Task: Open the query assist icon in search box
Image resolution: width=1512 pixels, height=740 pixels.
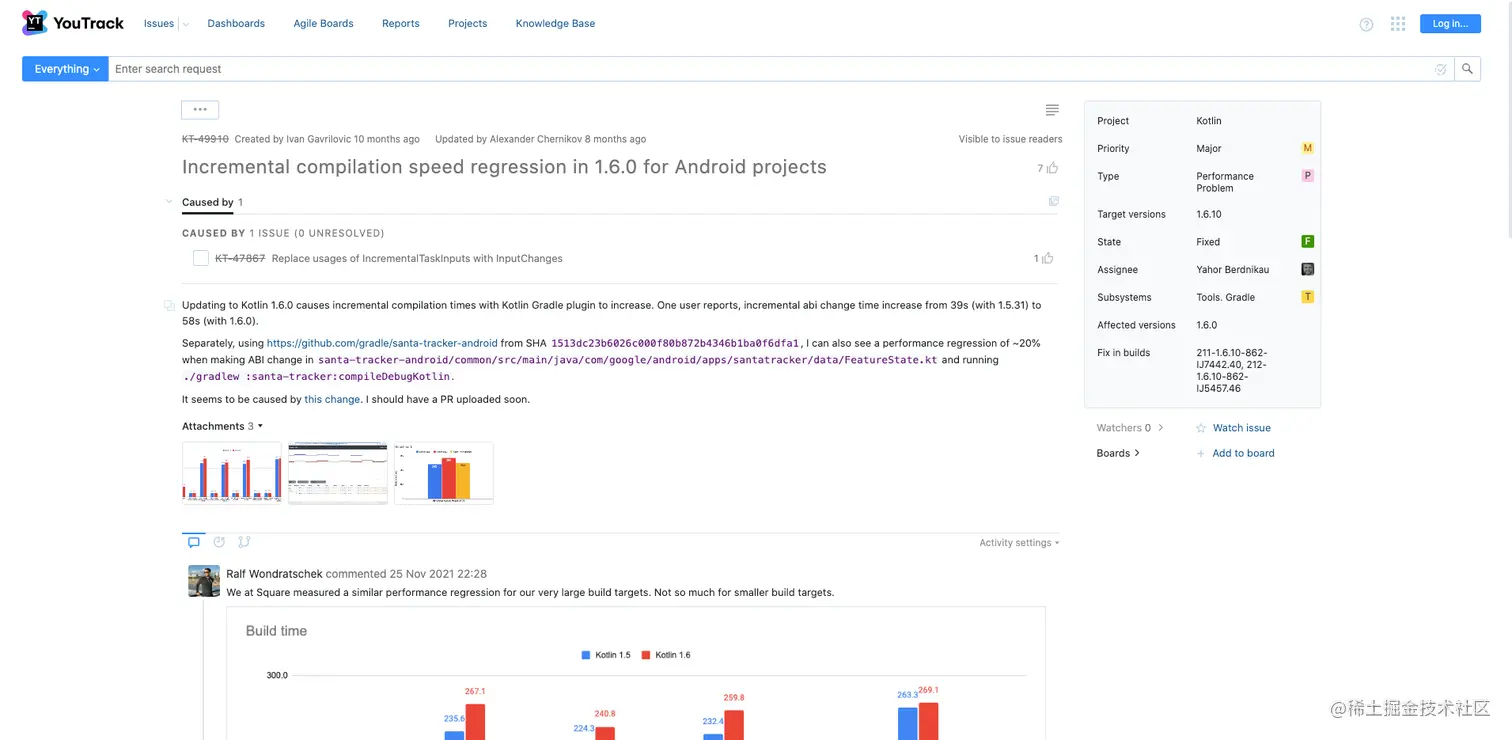Action: click(x=1440, y=69)
